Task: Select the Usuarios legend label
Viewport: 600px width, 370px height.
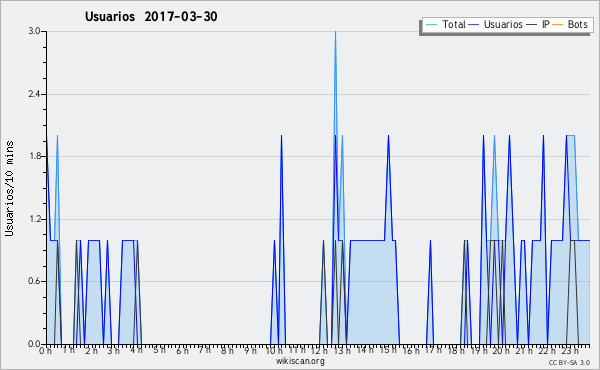Action: [503, 24]
